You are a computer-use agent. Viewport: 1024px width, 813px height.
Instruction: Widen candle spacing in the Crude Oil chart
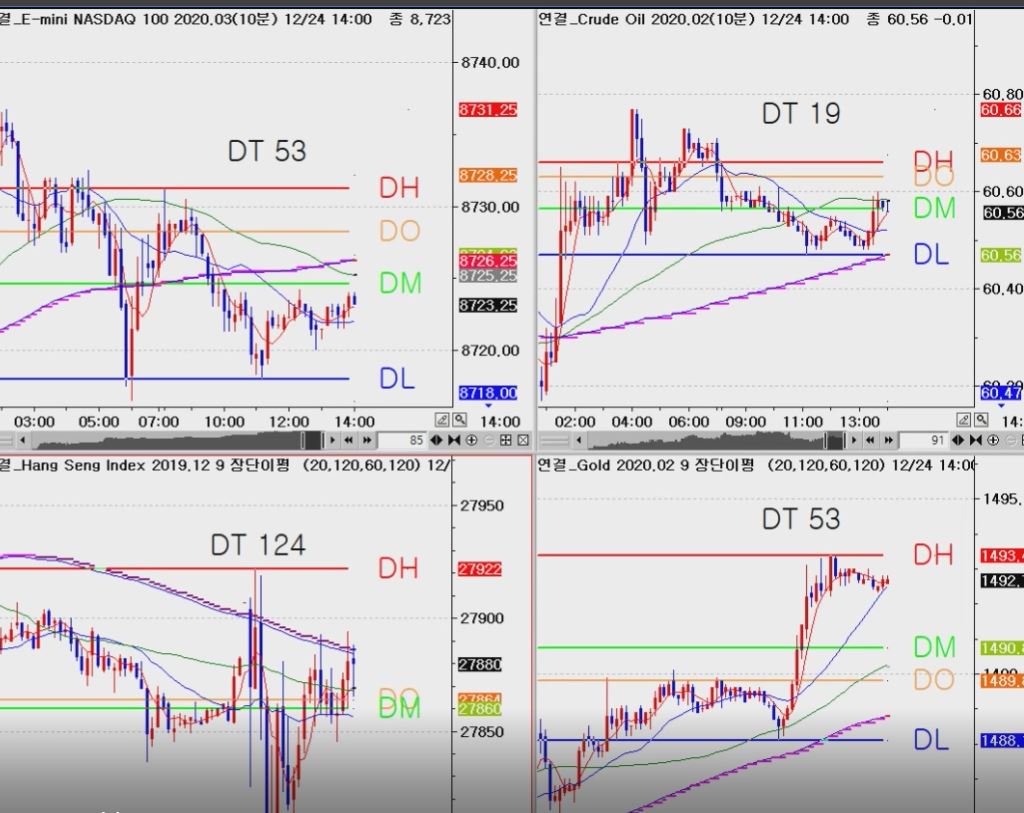960,440
